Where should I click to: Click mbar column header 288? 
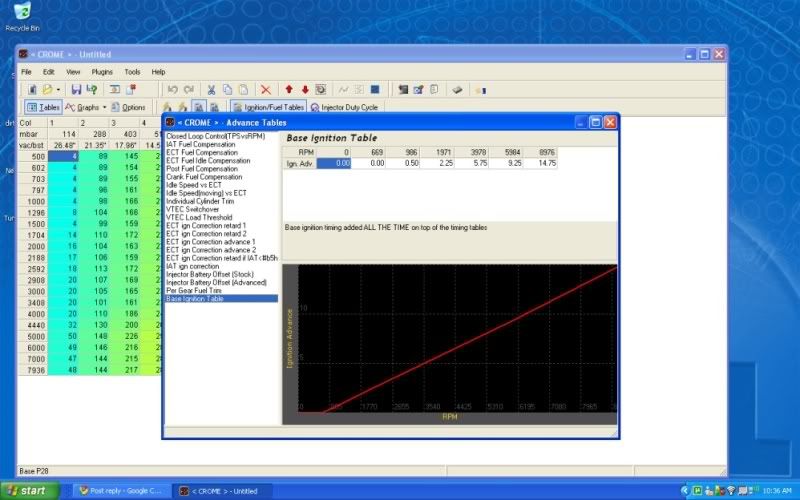click(94, 134)
